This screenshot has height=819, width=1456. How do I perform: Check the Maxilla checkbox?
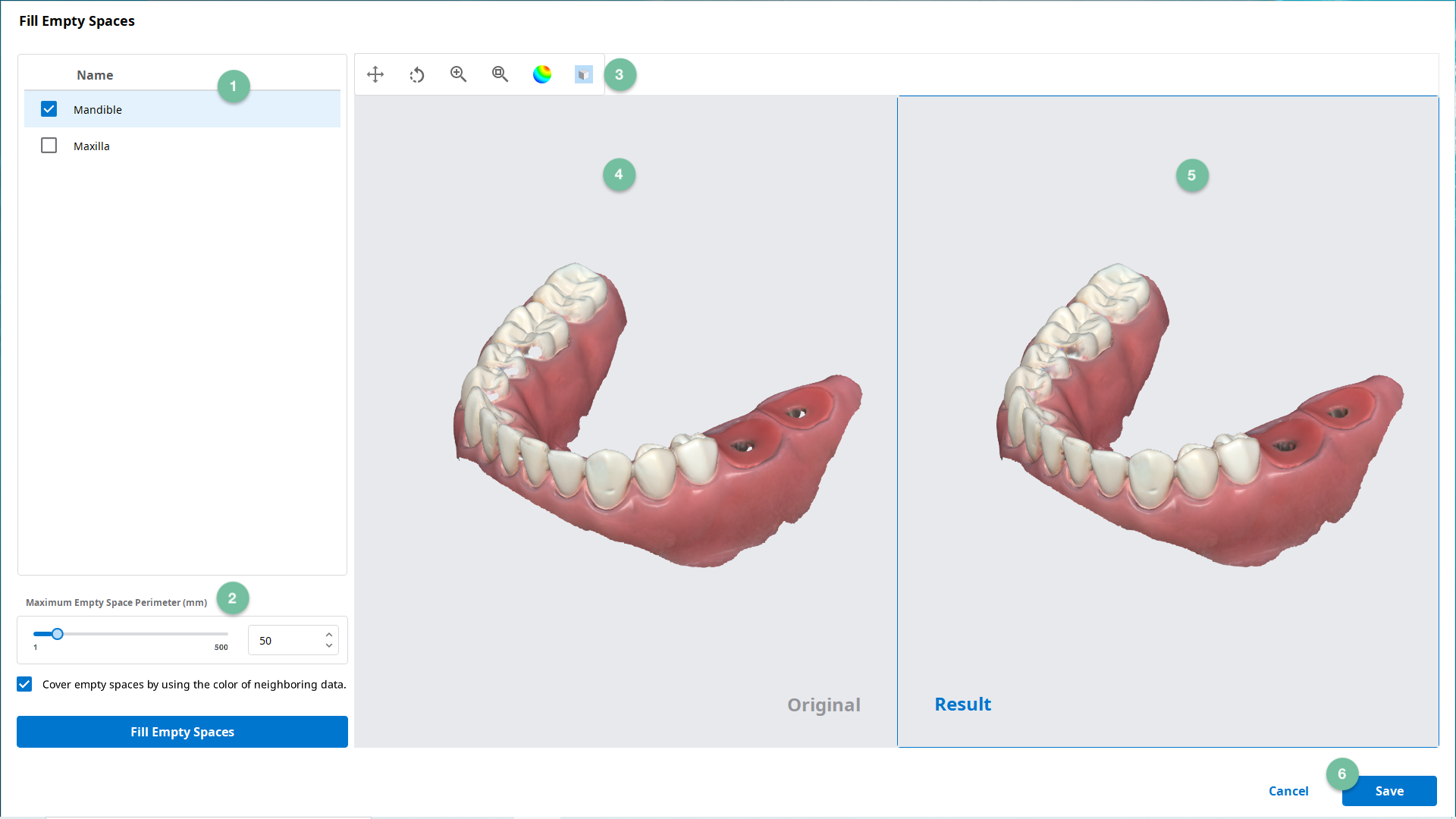click(x=49, y=146)
